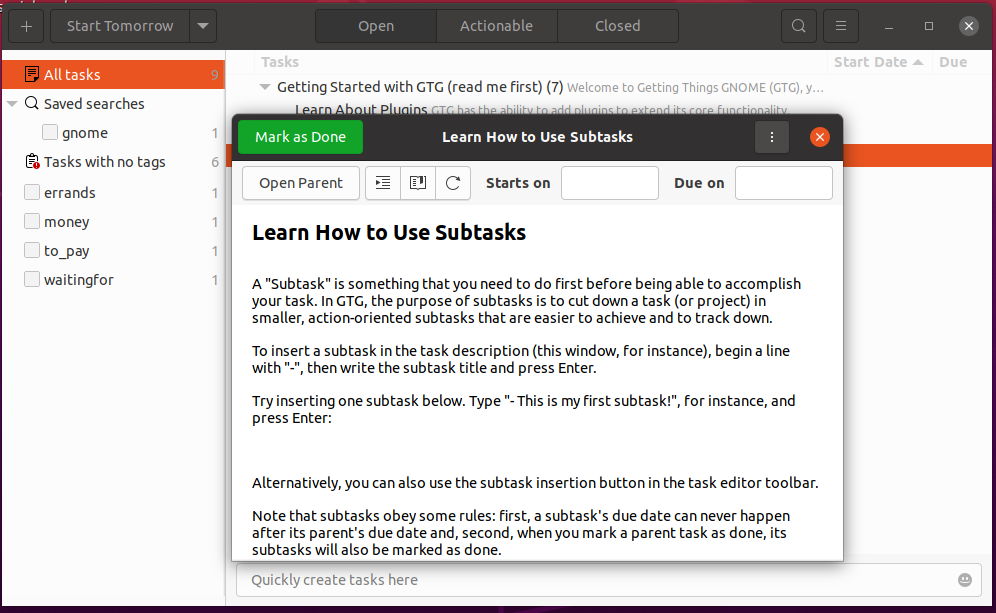Switch to the Actionable tab

click(496, 26)
